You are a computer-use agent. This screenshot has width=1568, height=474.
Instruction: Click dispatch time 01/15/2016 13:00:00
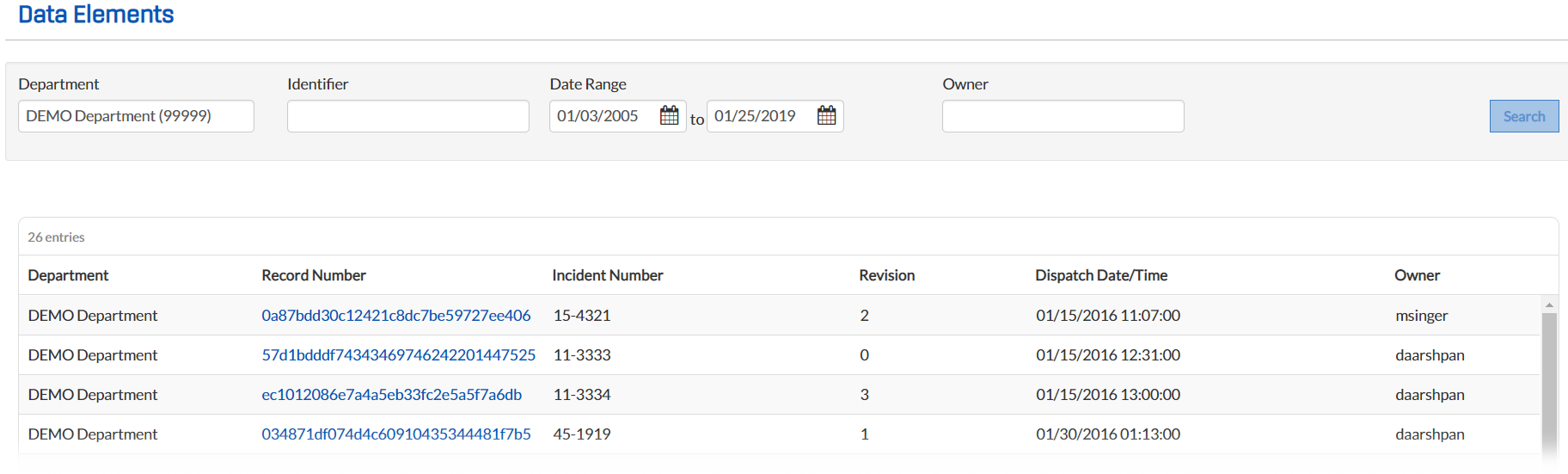tap(1108, 395)
